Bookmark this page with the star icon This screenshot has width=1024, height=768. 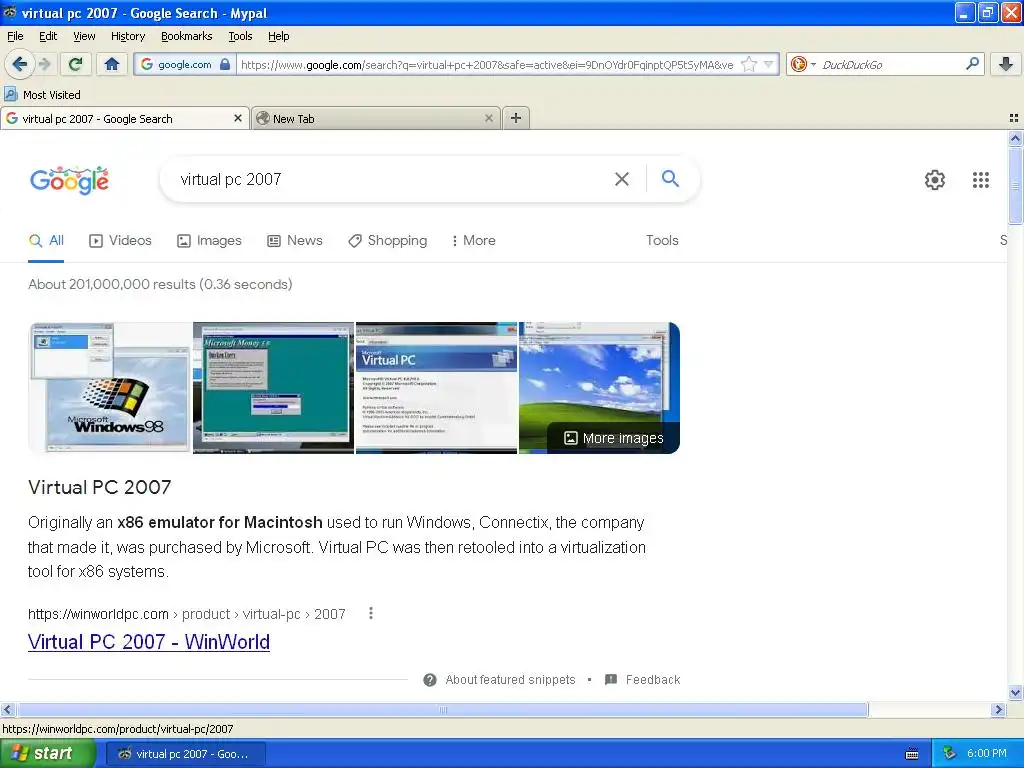point(749,64)
